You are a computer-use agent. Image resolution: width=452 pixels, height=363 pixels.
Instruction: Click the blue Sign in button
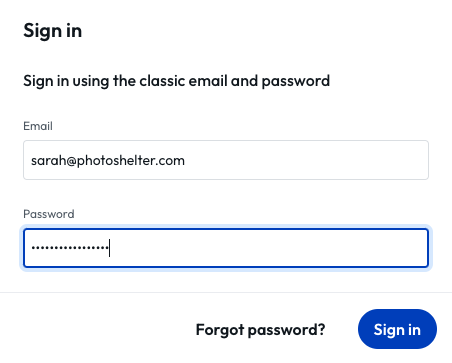coord(397,329)
